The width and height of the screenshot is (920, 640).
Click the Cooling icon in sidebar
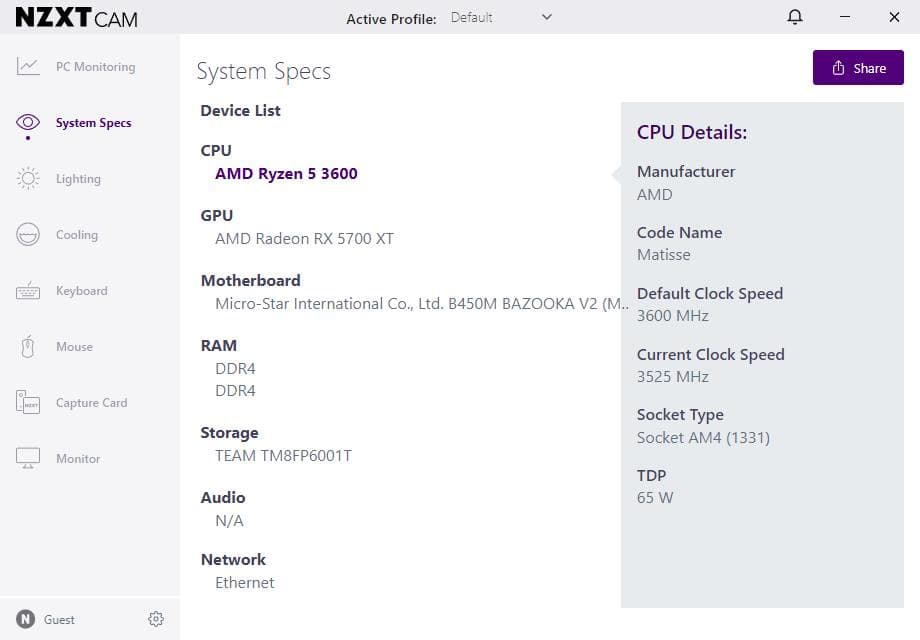coord(28,235)
